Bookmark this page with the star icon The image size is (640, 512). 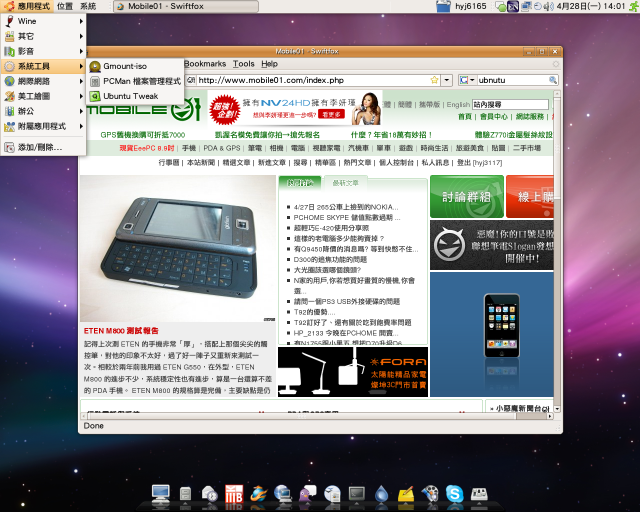coord(434,80)
